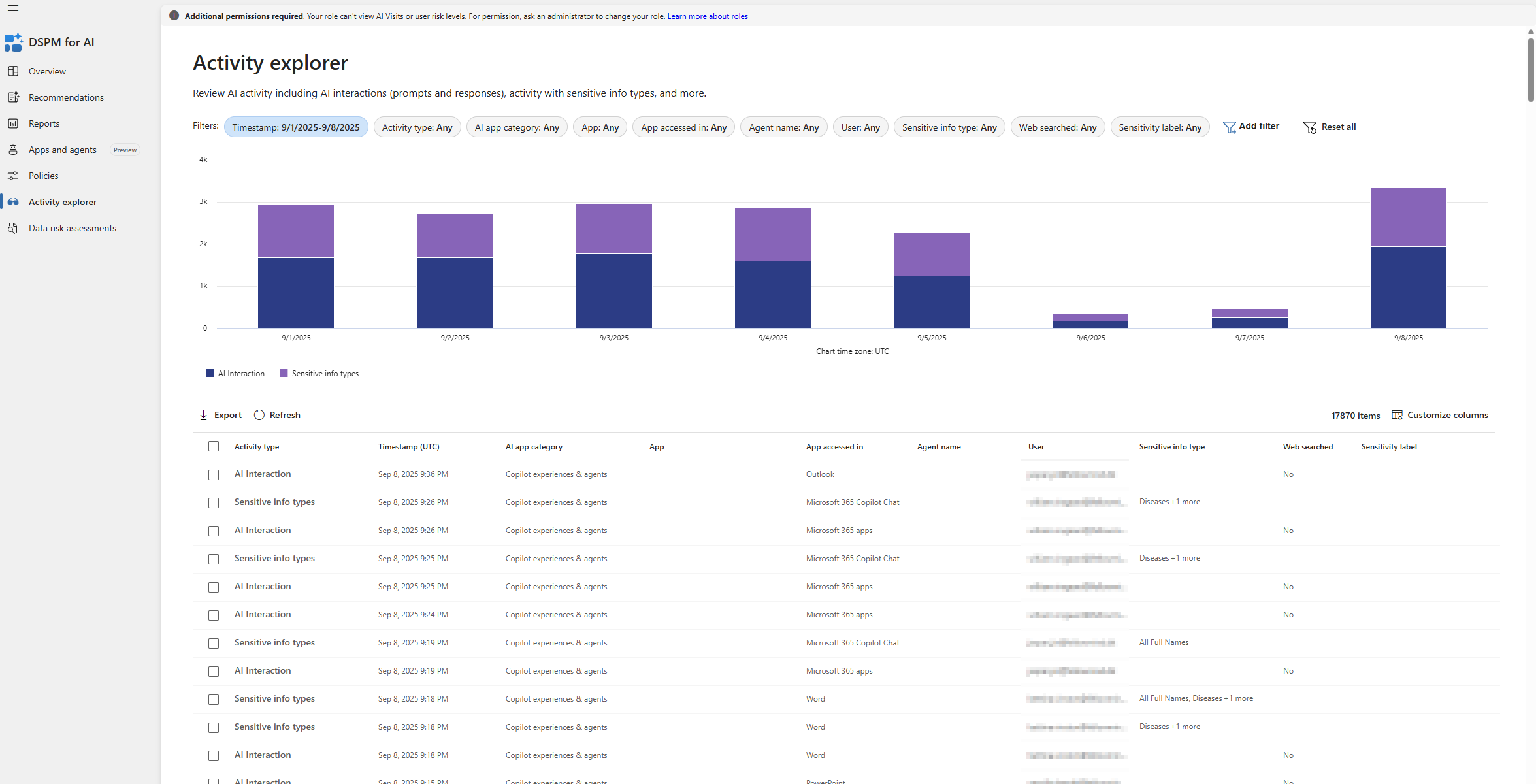Image resolution: width=1536 pixels, height=784 pixels.
Task: Click the Policies sliders icon
Action: pos(13,176)
